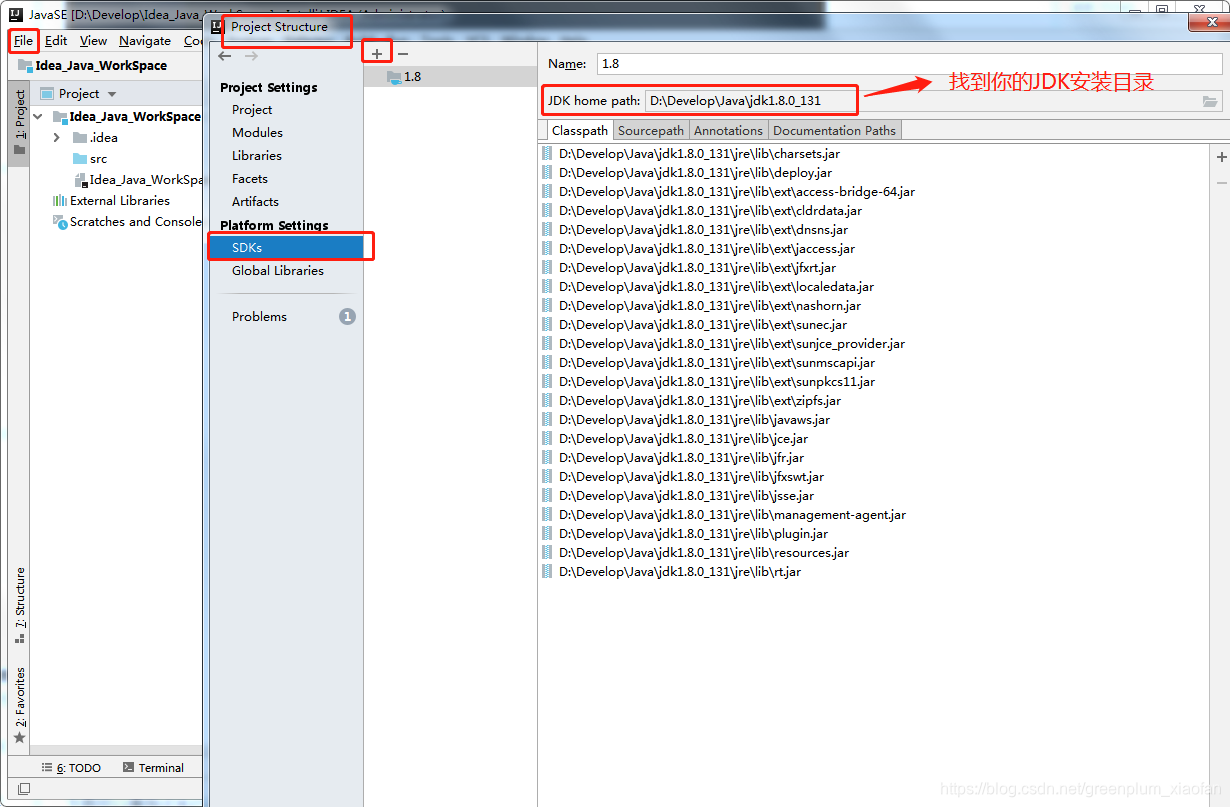Image resolution: width=1230 pixels, height=807 pixels.
Task: Expand the .idea folder node
Action: point(57,138)
